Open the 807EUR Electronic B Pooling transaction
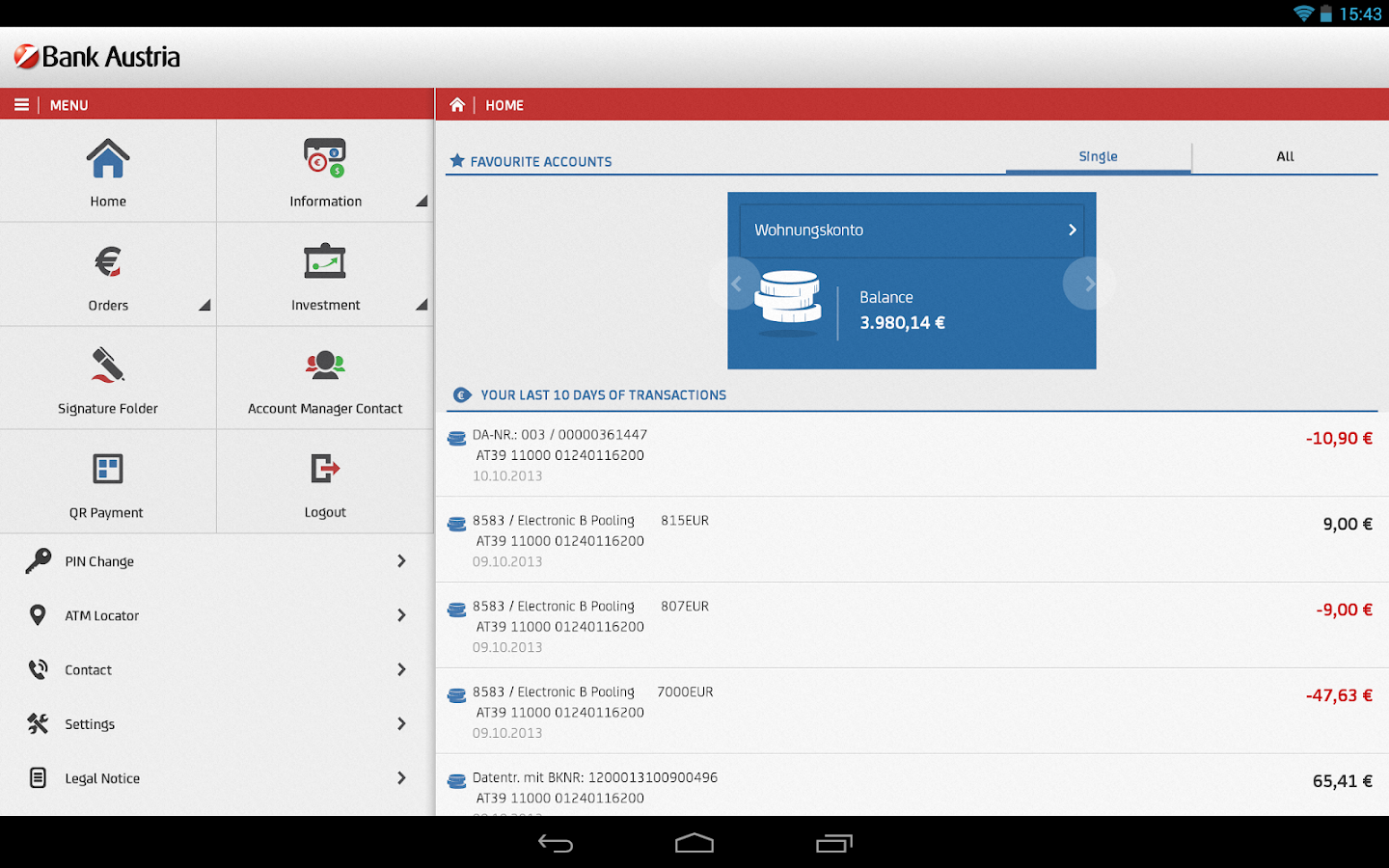The height and width of the screenshot is (868, 1389). point(912,626)
